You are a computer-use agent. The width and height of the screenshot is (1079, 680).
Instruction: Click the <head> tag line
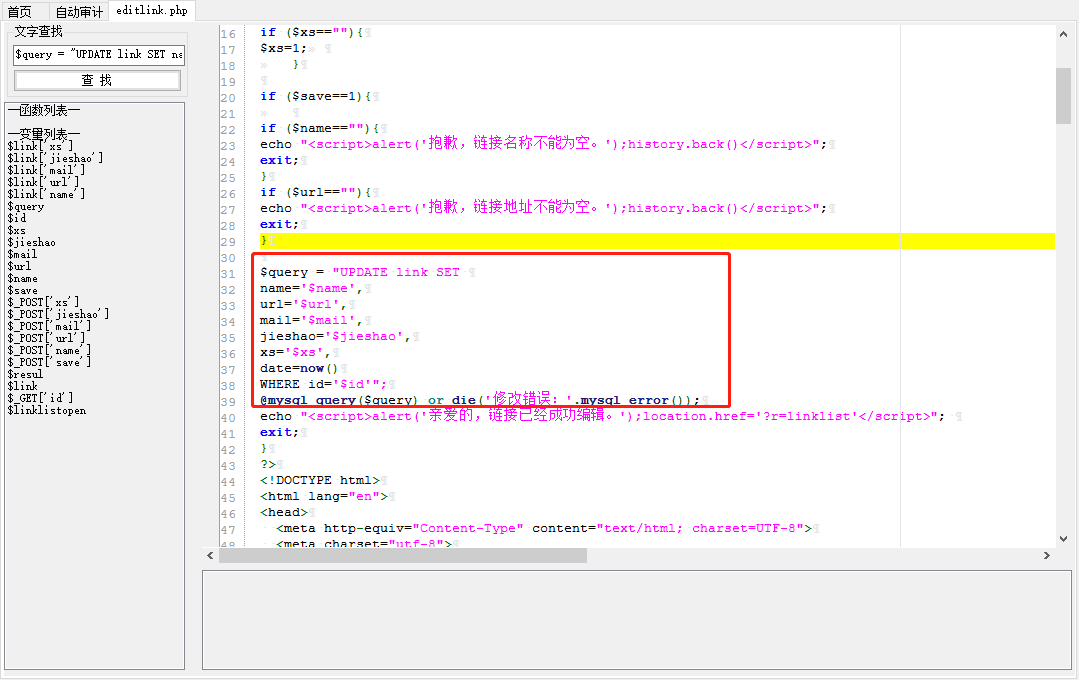(x=284, y=512)
